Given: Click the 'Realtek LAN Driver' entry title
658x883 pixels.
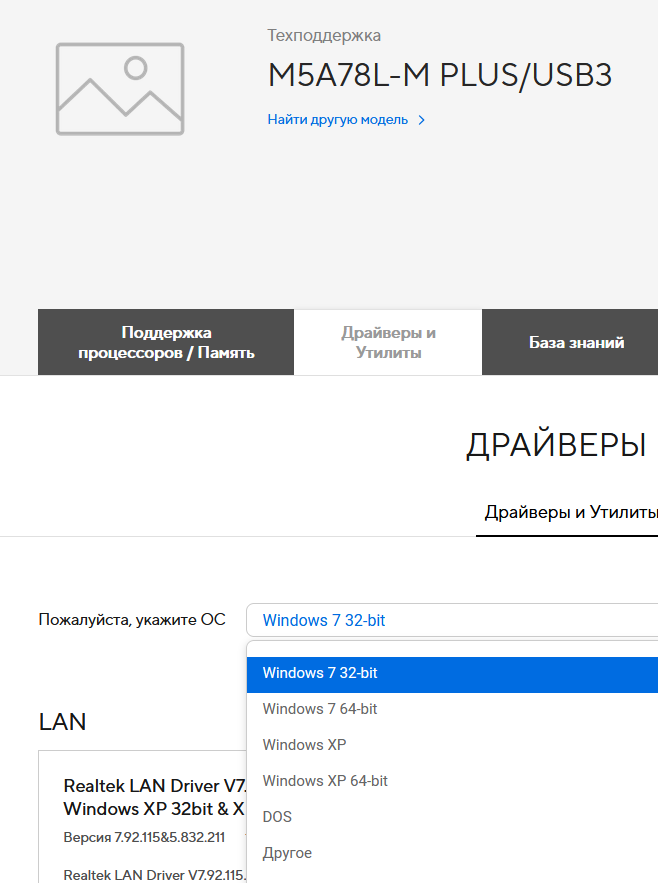Looking at the screenshot, I should click(x=154, y=797).
